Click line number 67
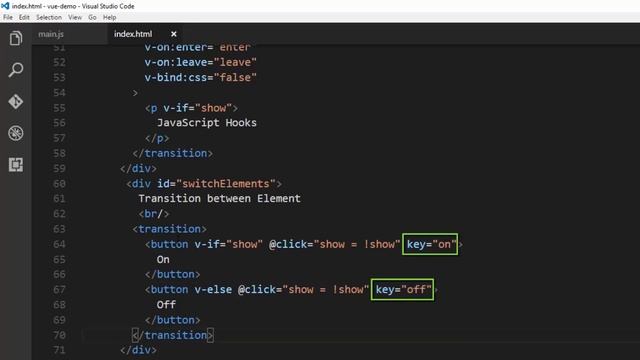This screenshot has height=360, width=640. 59,289
